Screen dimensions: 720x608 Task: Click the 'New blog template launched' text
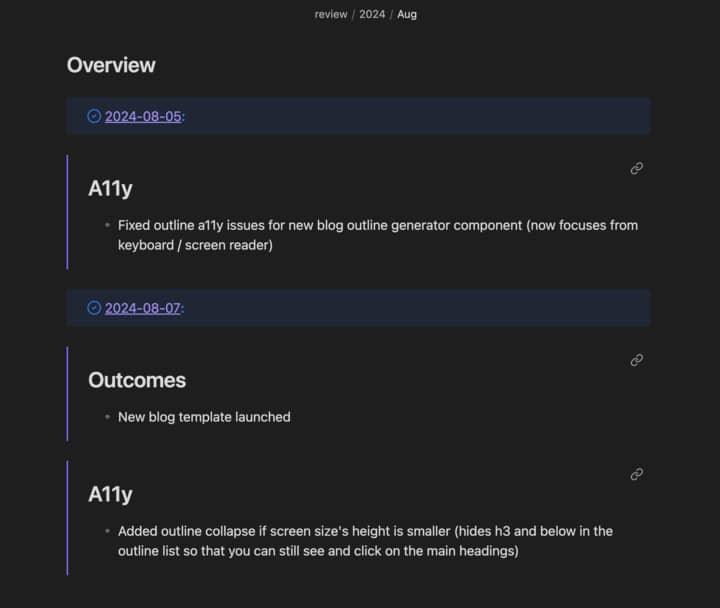pyautogui.click(x=204, y=417)
